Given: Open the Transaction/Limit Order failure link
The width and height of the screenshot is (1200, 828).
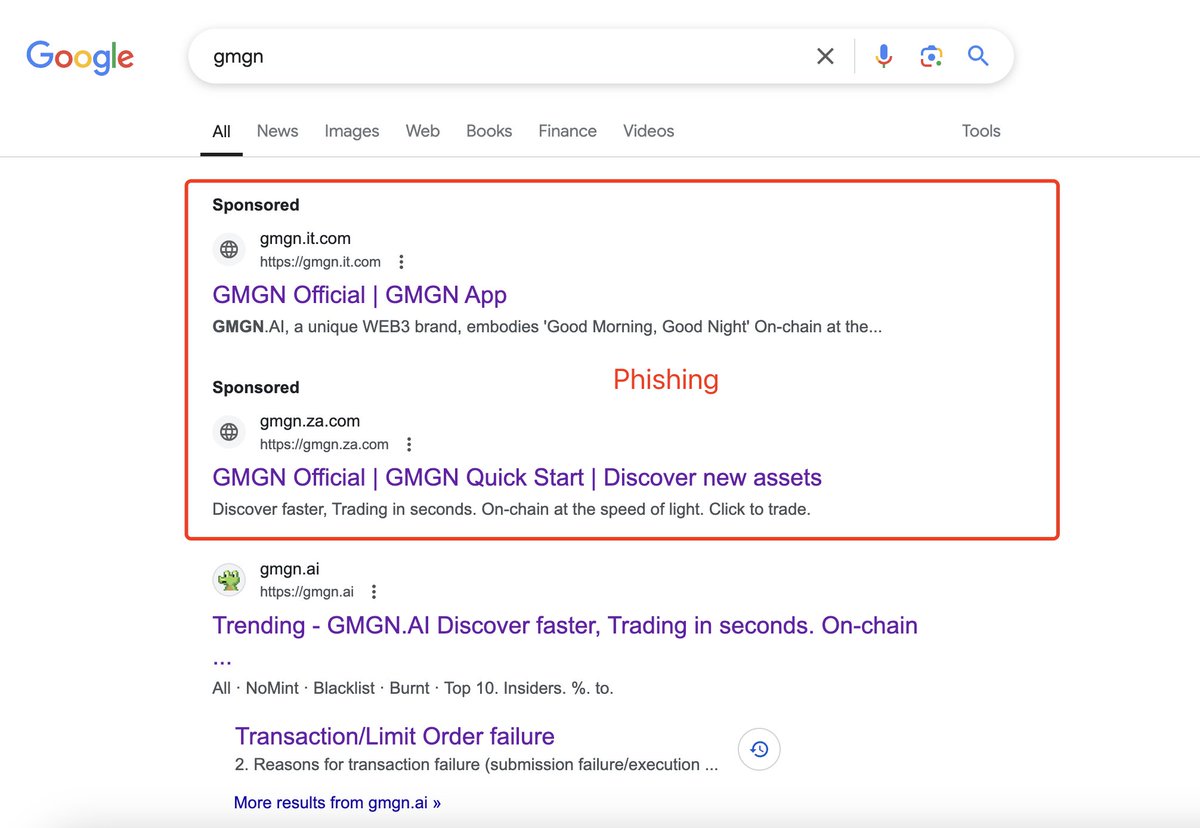Looking at the screenshot, I should point(395,737).
